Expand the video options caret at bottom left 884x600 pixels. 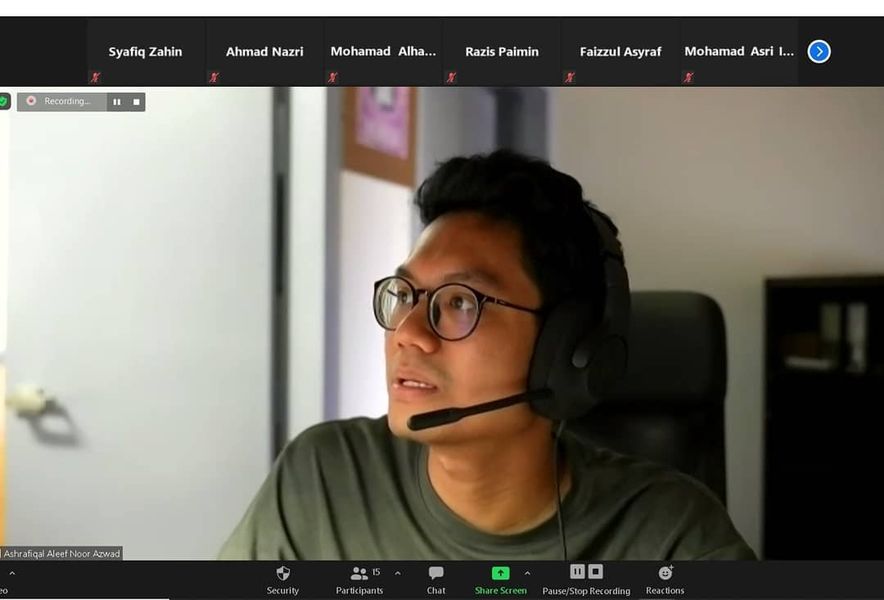(x=12, y=573)
